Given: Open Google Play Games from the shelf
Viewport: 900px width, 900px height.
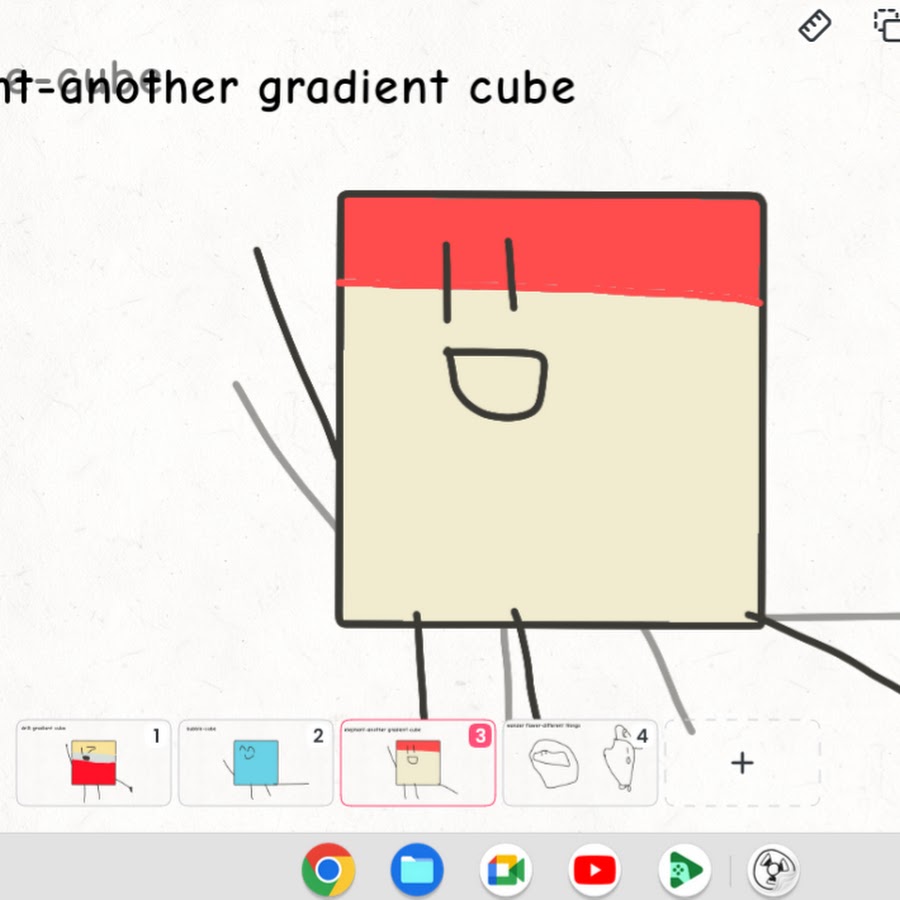Looking at the screenshot, I should point(684,870).
